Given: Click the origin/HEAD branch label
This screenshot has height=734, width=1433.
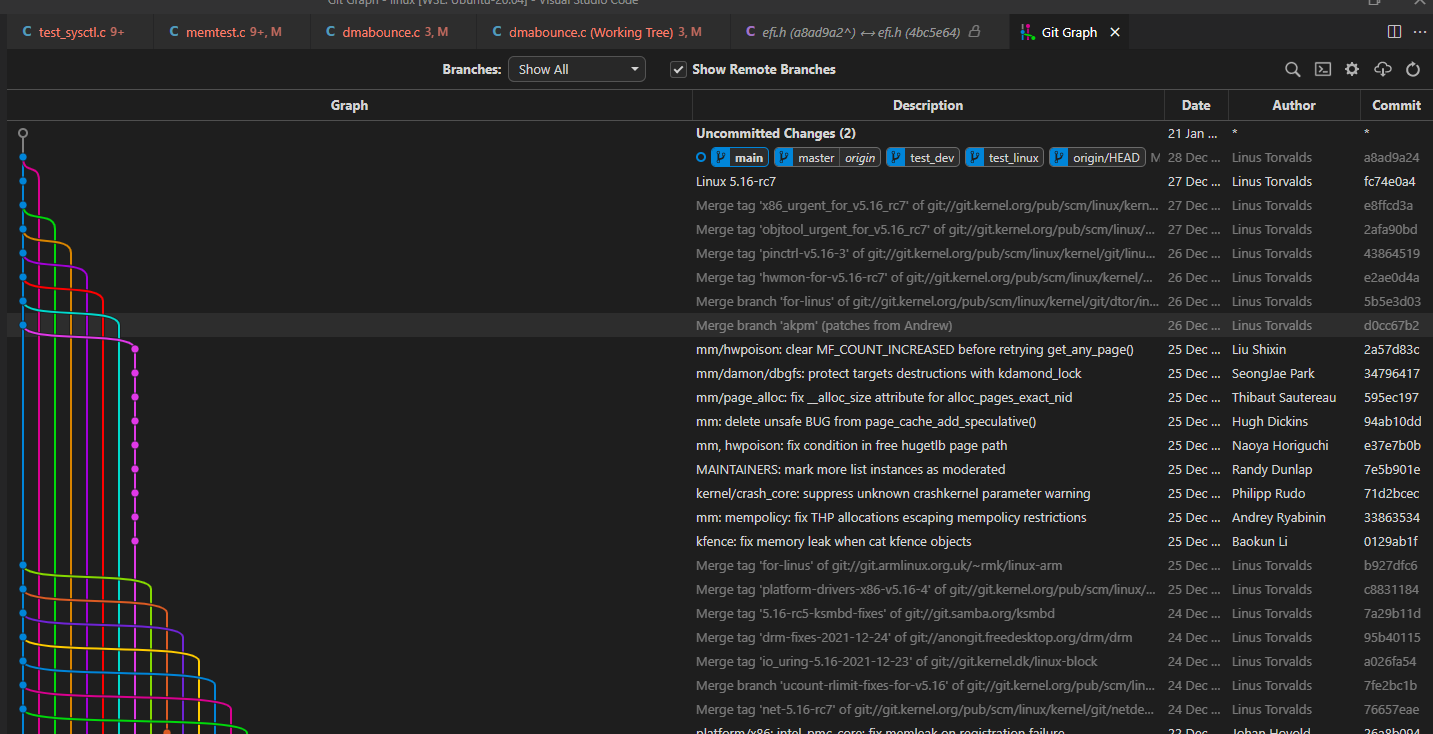Looking at the screenshot, I should point(1097,158).
